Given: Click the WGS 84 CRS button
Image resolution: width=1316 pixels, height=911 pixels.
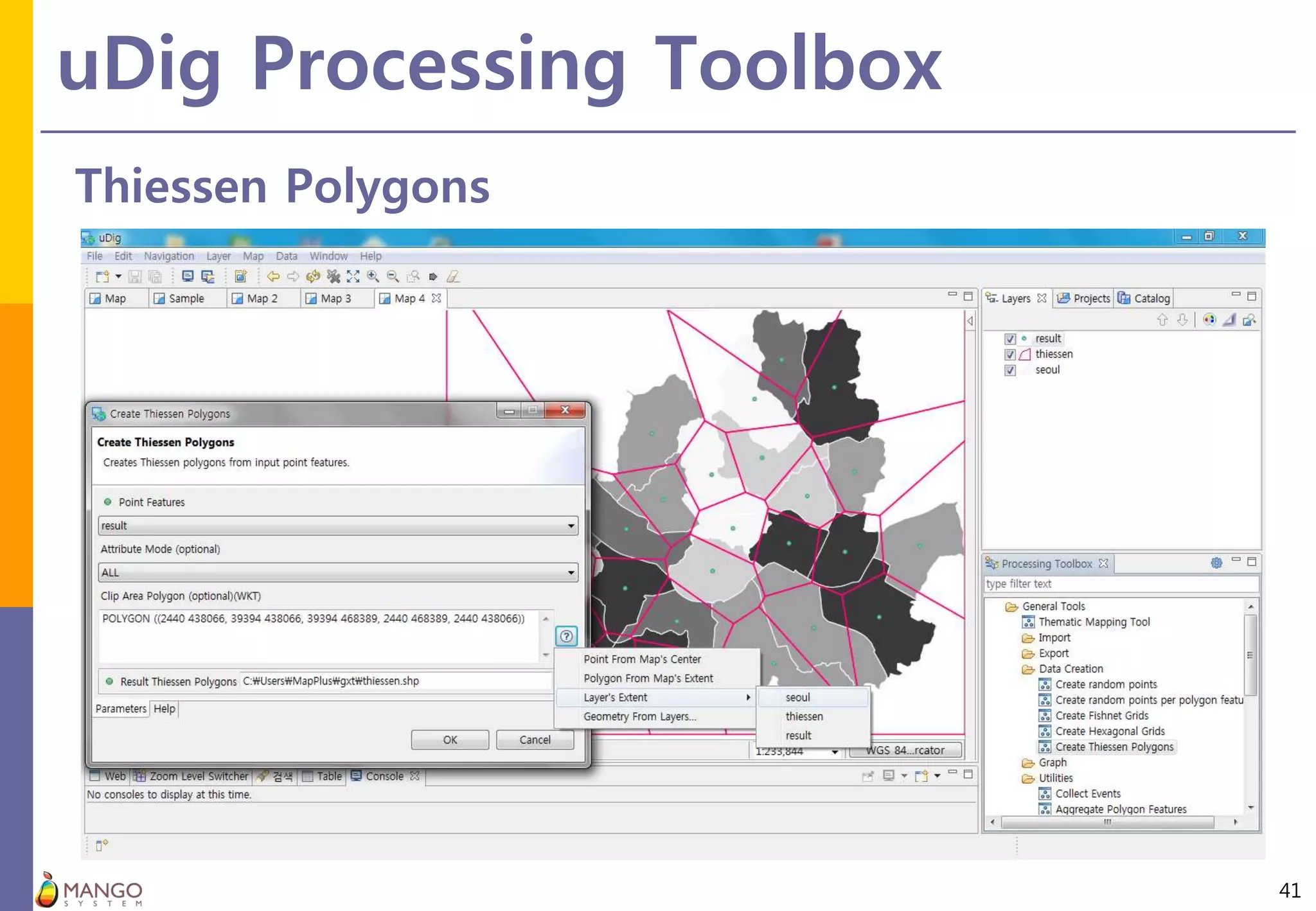Looking at the screenshot, I should coord(905,750).
